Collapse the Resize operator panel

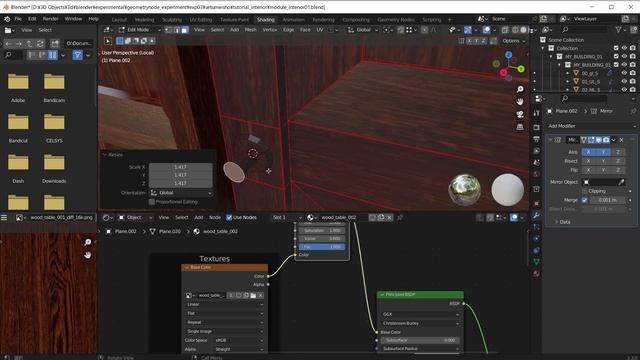pyautogui.click(x=105, y=155)
